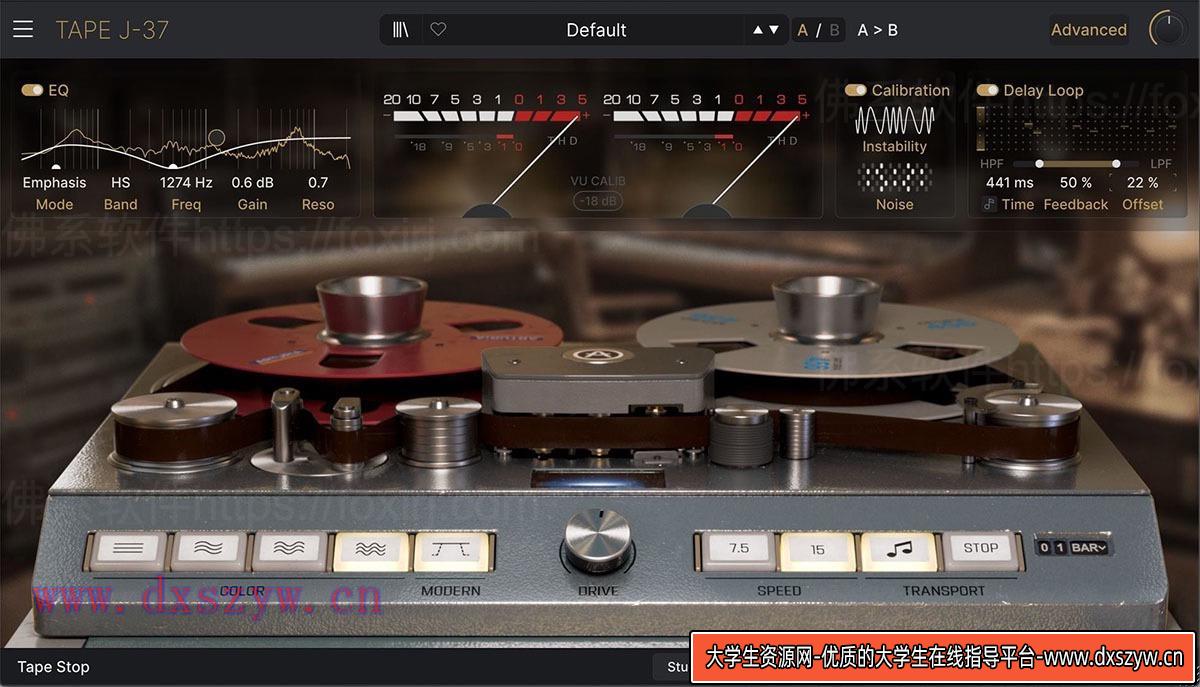This screenshot has height=687, width=1200.
Task: Select the double-wave Color button
Action: click(x=289, y=549)
